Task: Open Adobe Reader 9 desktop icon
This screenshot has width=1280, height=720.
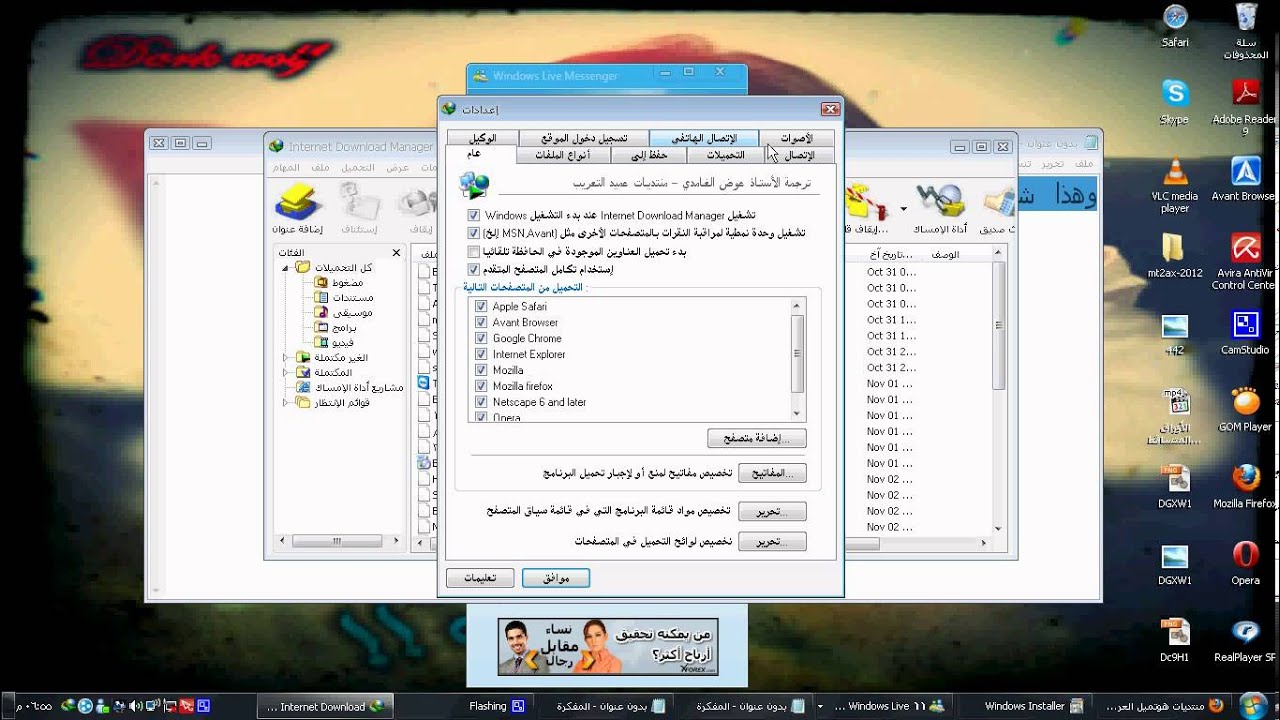Action: point(1245,107)
